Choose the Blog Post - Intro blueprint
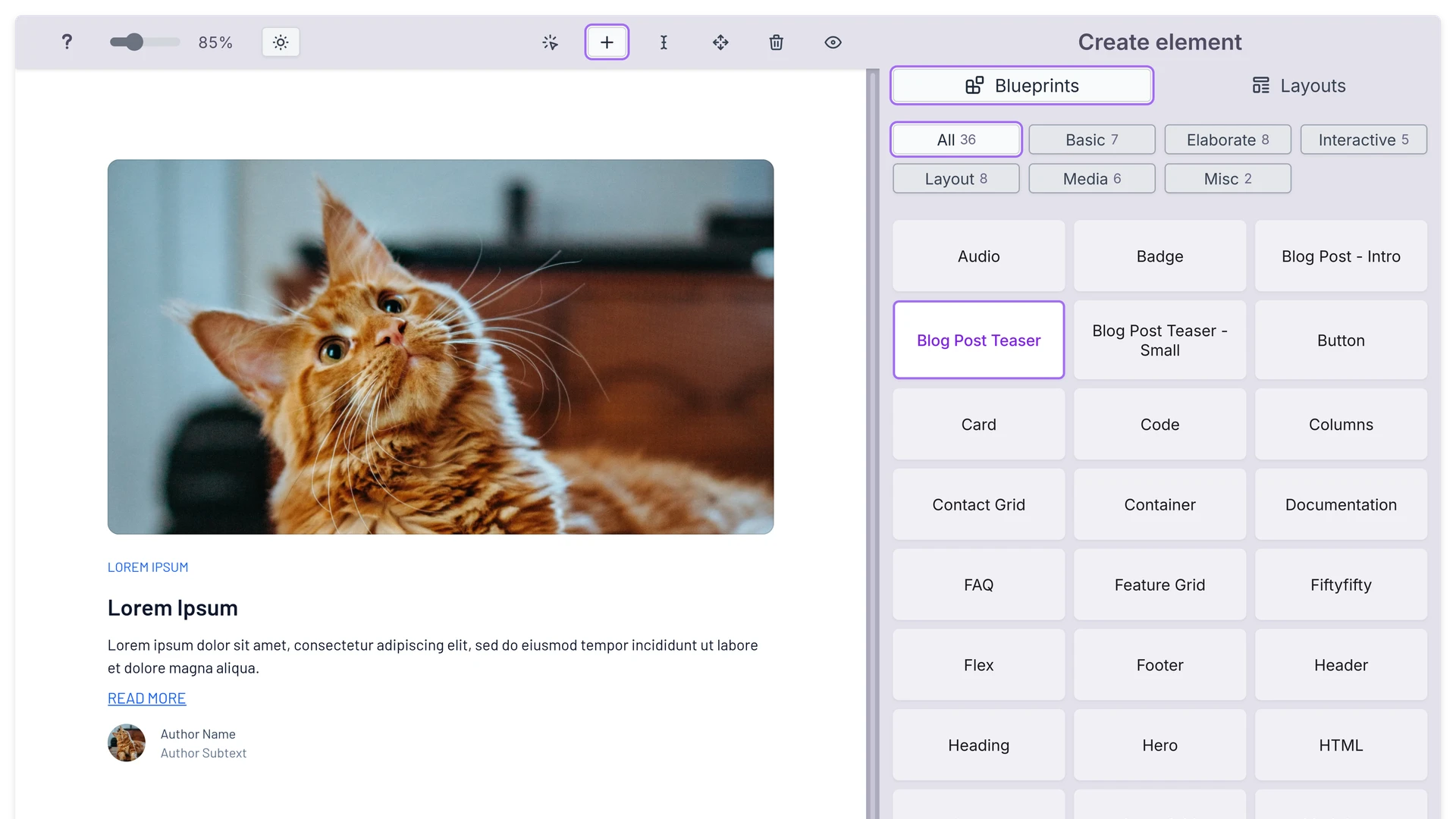The height and width of the screenshot is (819, 1456). click(x=1341, y=256)
